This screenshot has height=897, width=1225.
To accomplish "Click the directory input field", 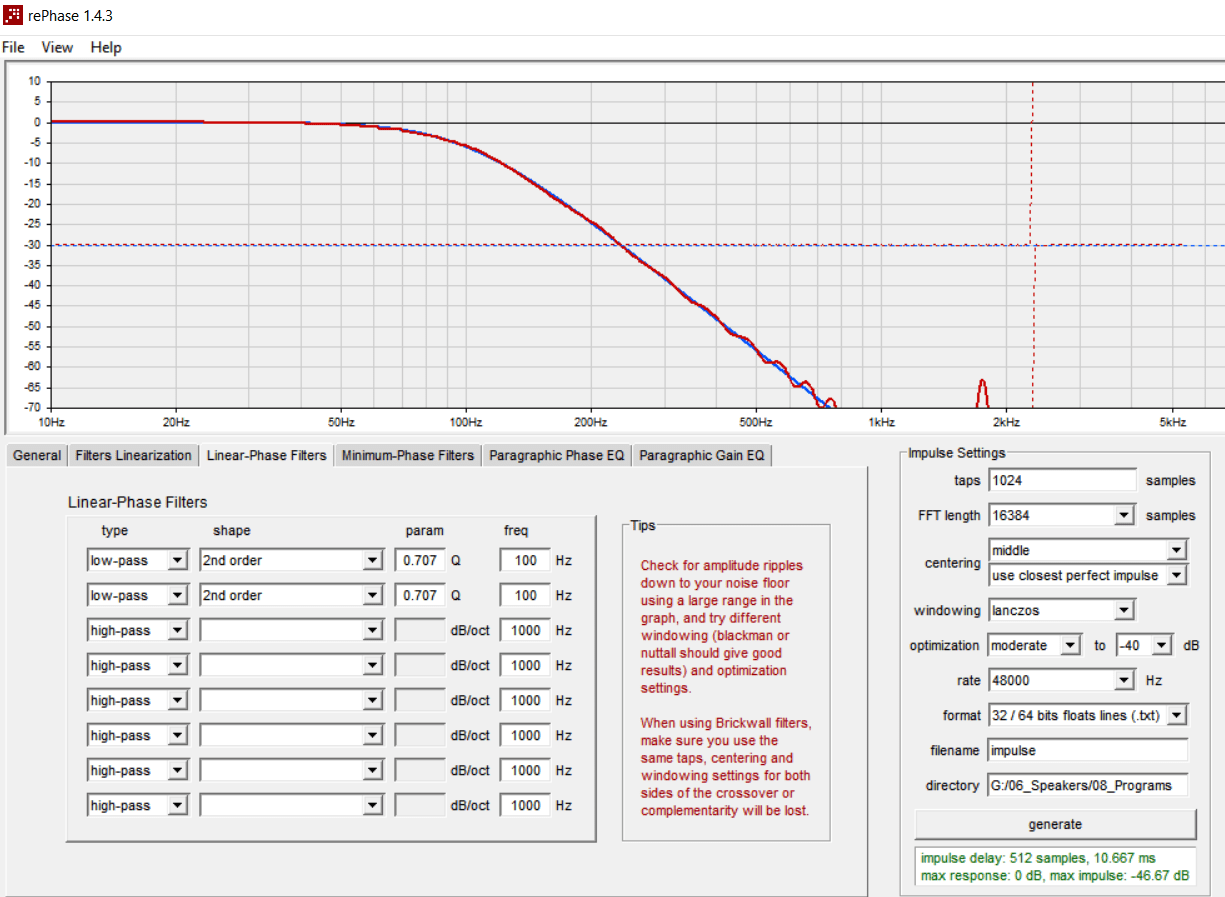I will click(1087, 785).
